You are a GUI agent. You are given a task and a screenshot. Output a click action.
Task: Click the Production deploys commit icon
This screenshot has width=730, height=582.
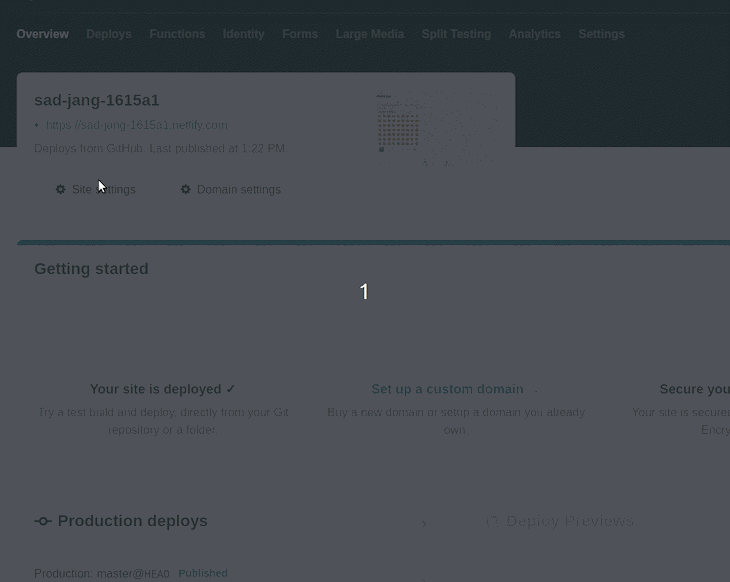tap(43, 521)
